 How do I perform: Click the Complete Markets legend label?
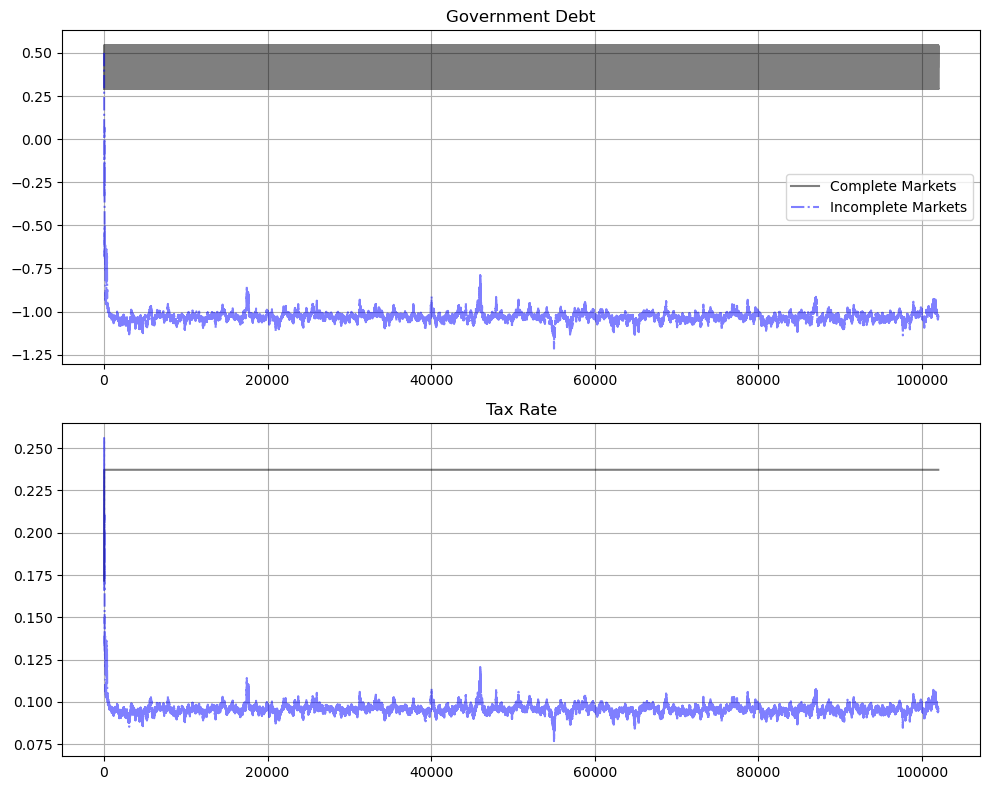point(893,186)
